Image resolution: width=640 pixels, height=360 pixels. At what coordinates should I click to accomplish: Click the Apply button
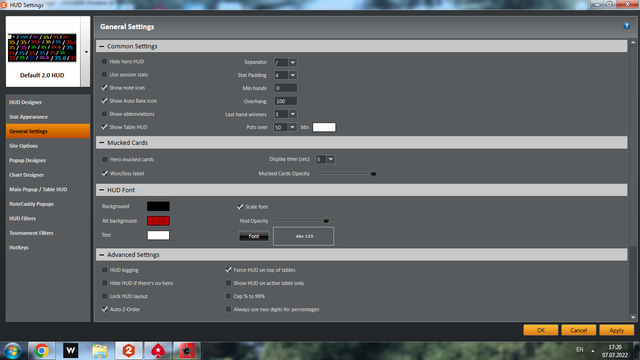point(616,330)
